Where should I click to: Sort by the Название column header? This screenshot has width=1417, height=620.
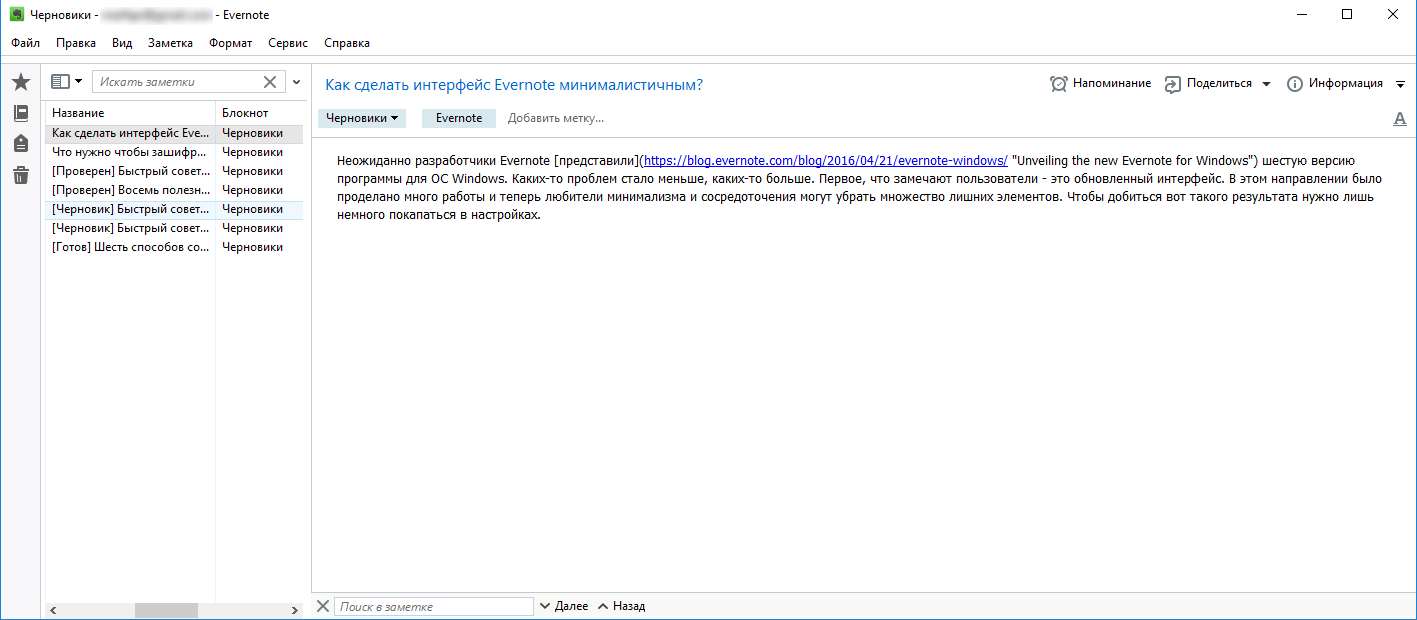point(130,113)
